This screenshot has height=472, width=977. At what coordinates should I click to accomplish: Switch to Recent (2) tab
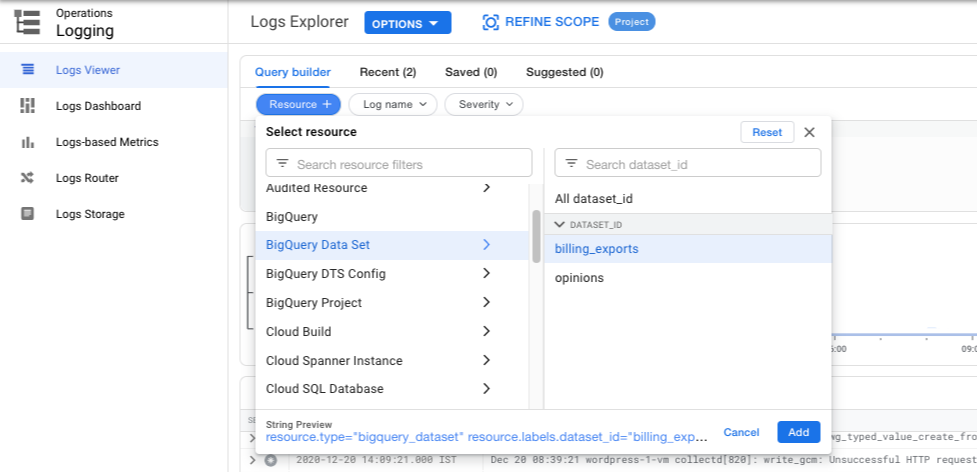point(388,72)
